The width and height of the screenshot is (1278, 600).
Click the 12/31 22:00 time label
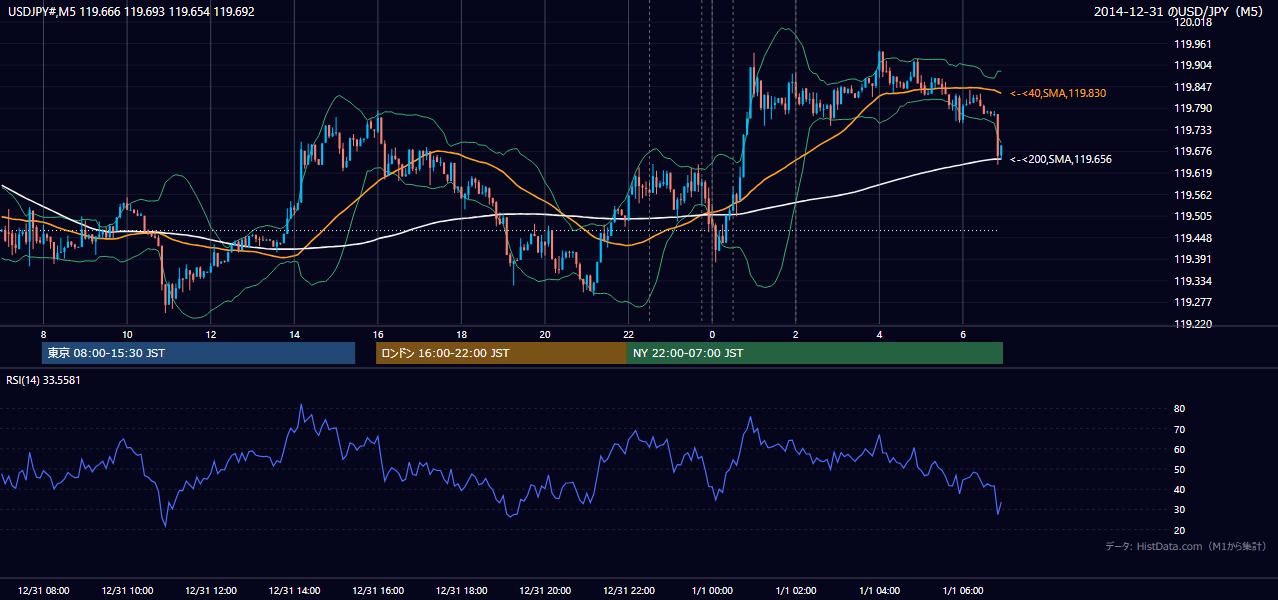coord(628,591)
